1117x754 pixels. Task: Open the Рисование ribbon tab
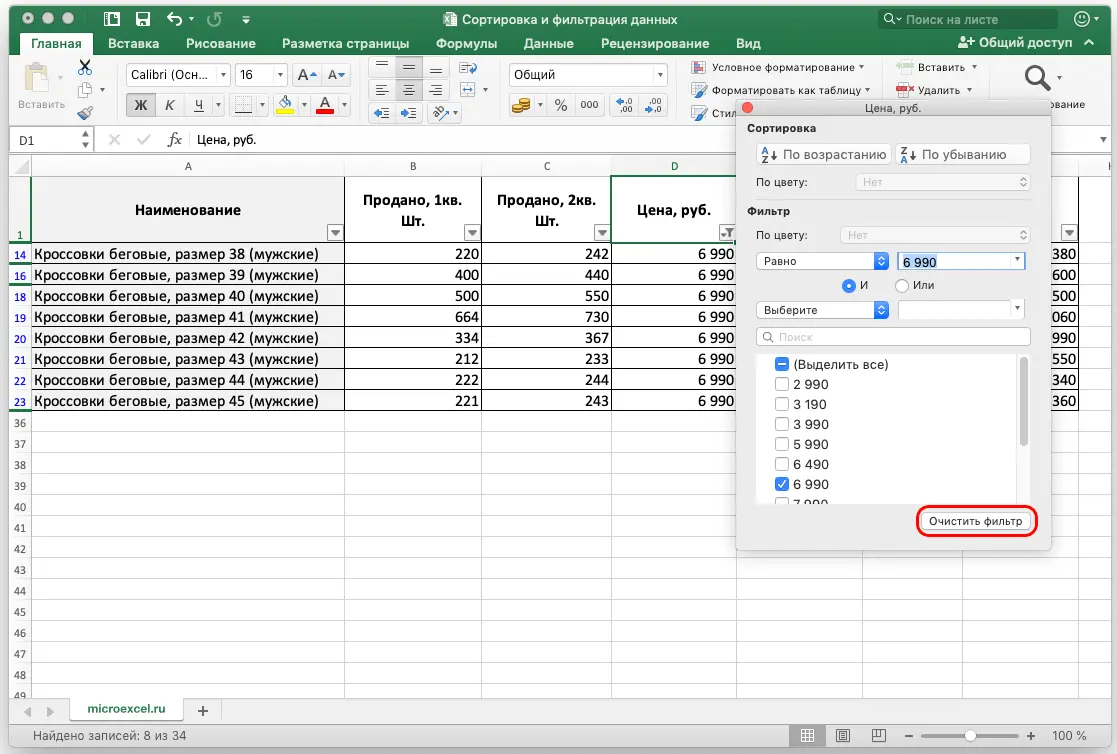[x=221, y=43]
